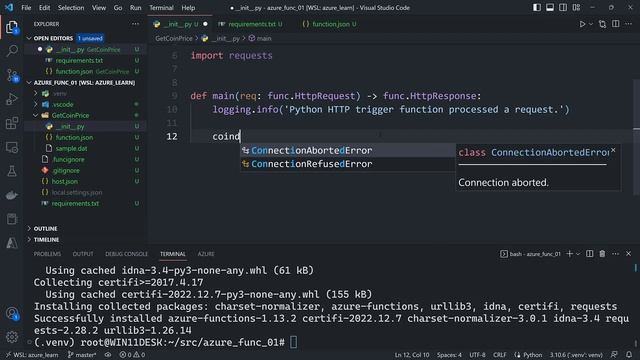Select ConnectionRefusedError suggestion
Screen dimensions: 640x360
[348, 164]
